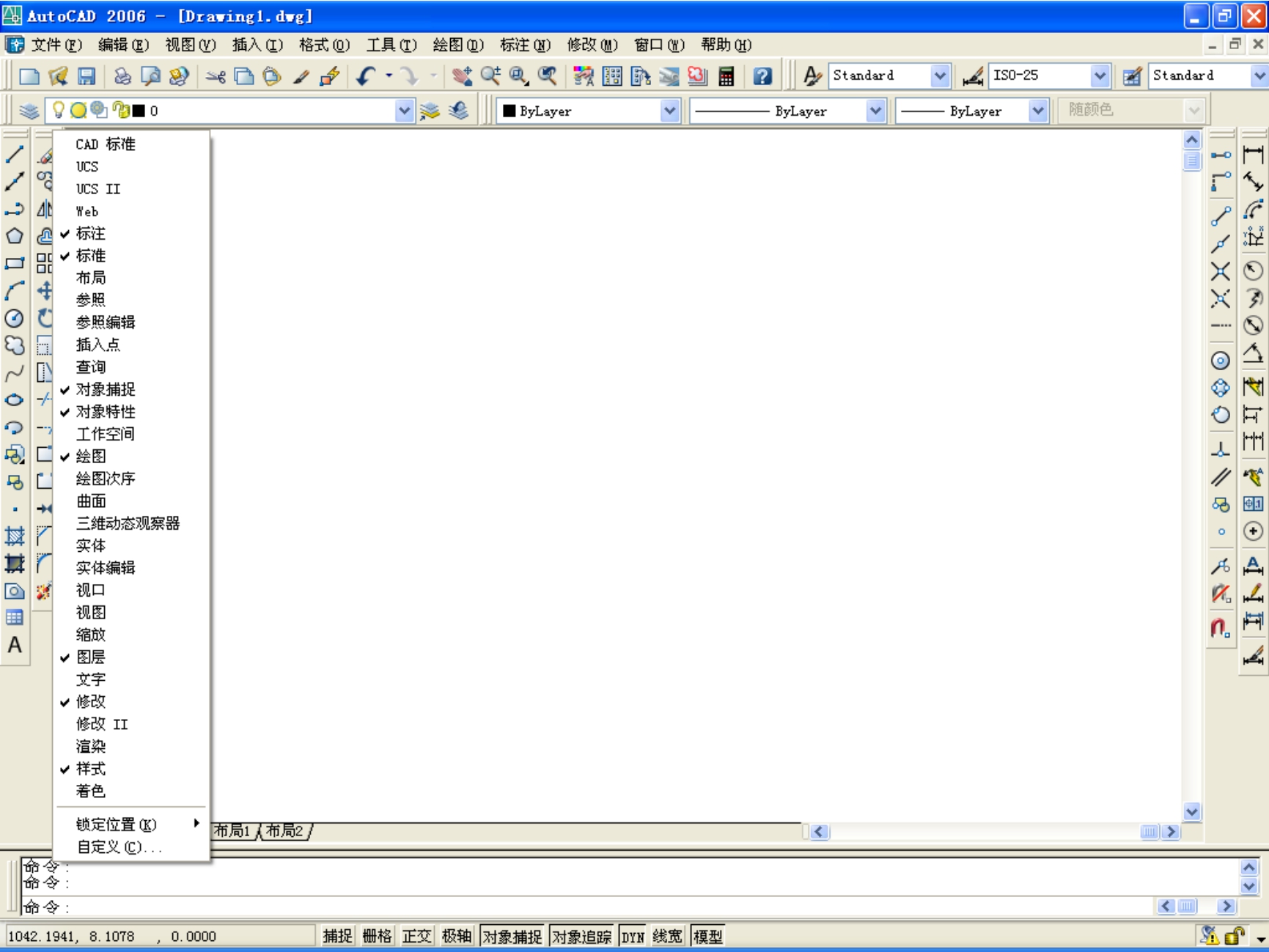Click the Pan Realtime hand icon
Screen dimensions: 1269x952
(462, 76)
